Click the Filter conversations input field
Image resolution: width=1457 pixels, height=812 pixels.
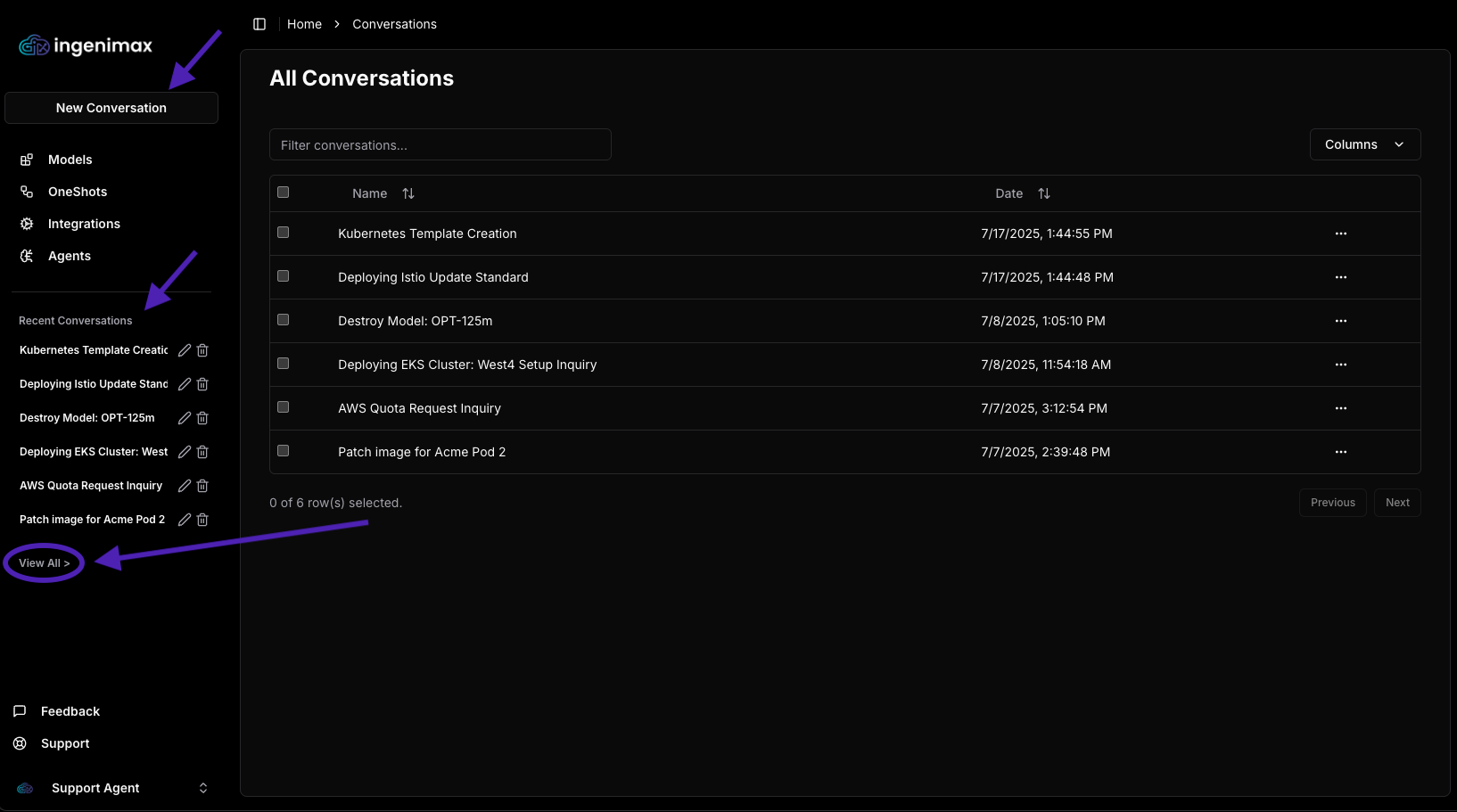coord(440,145)
